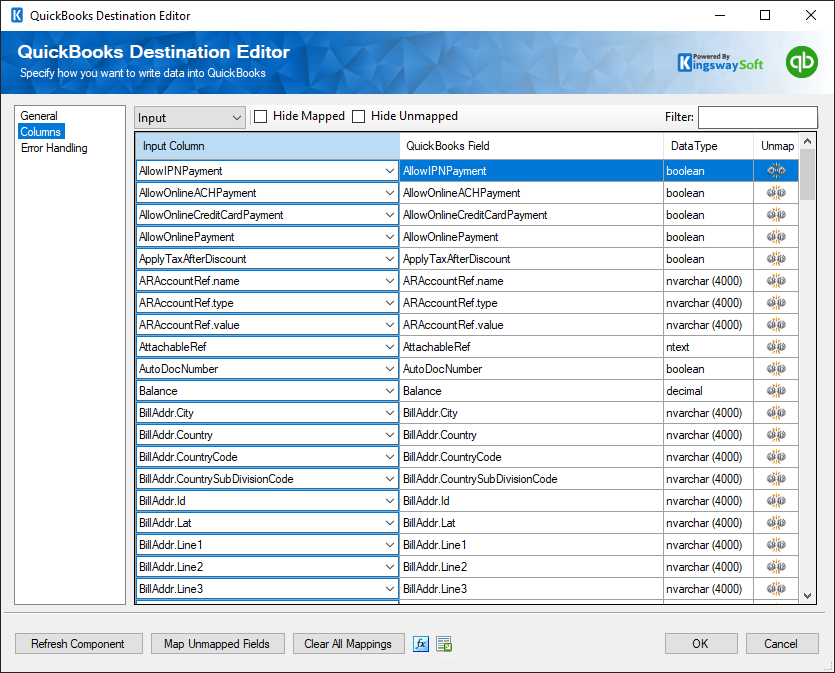835x673 pixels.
Task: Enable the Hide Mapped checkbox
Action: point(260,116)
